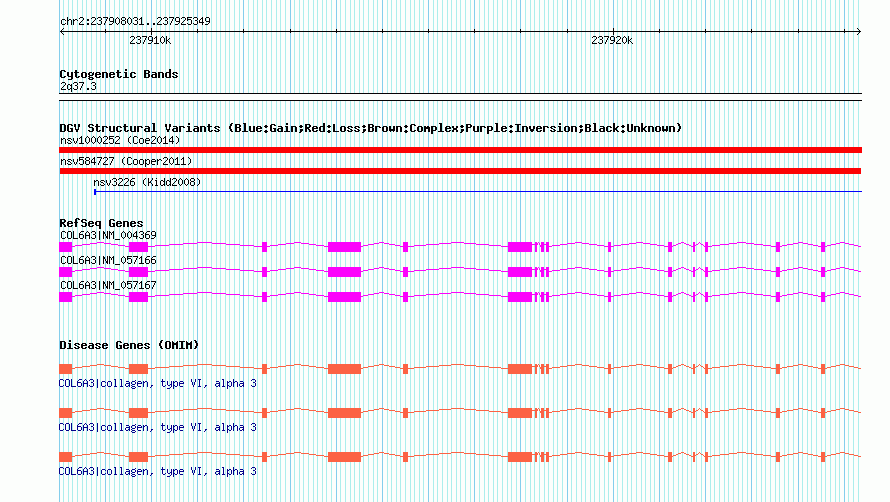
Task: Click the 2q37.3 band label
Action: (78, 86)
